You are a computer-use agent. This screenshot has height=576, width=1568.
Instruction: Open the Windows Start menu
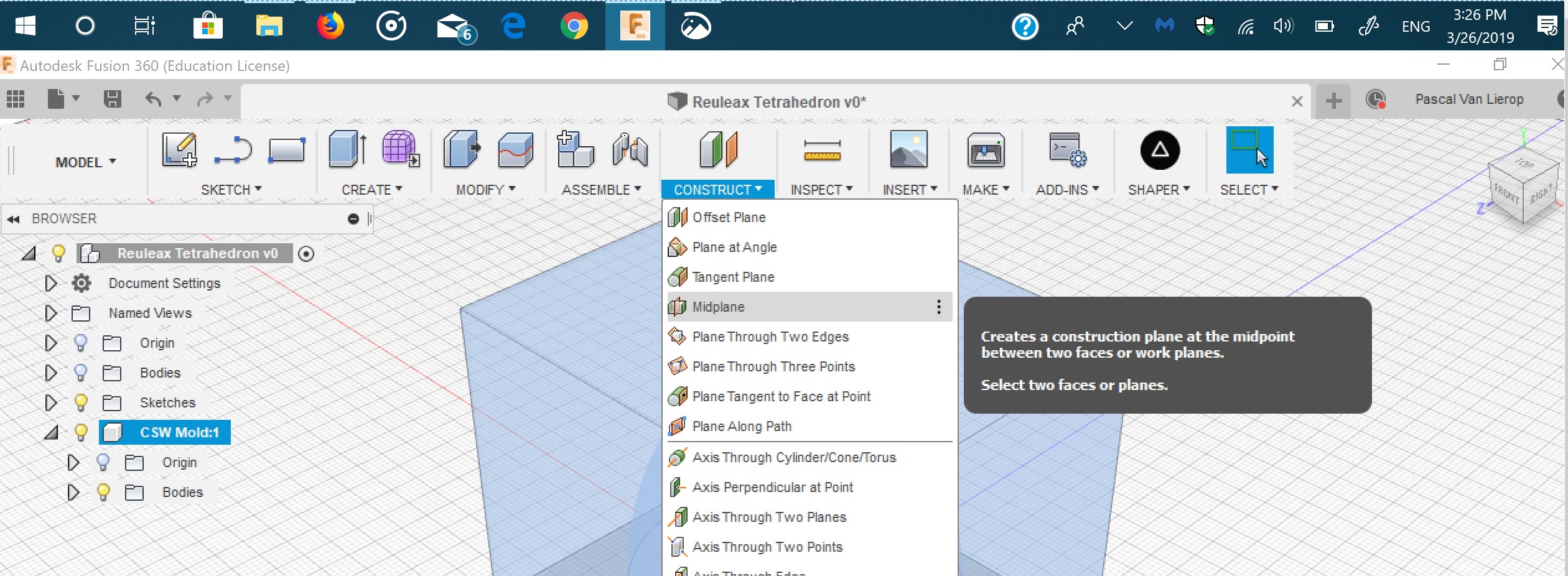(25, 26)
